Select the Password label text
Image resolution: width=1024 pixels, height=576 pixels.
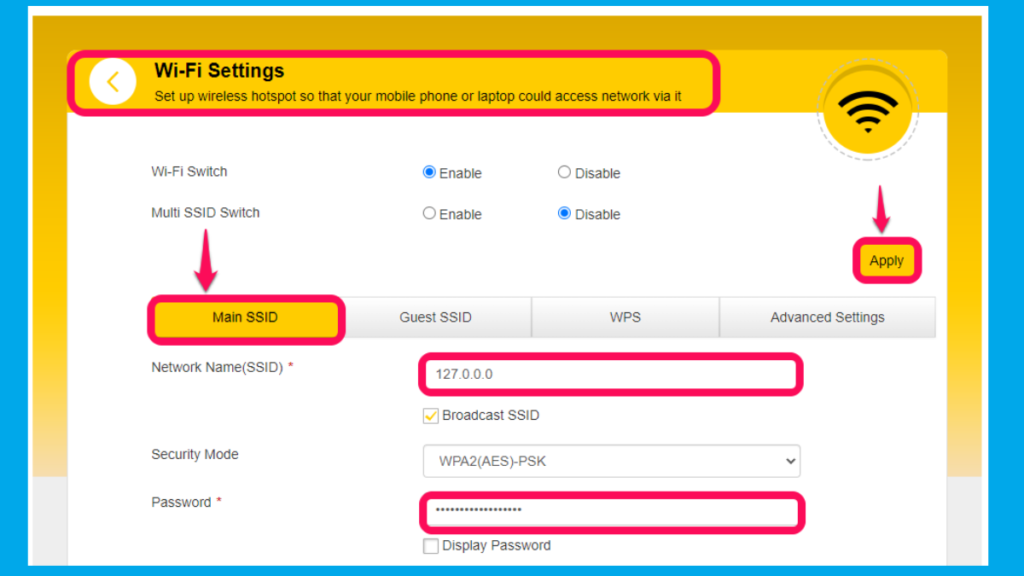point(182,502)
